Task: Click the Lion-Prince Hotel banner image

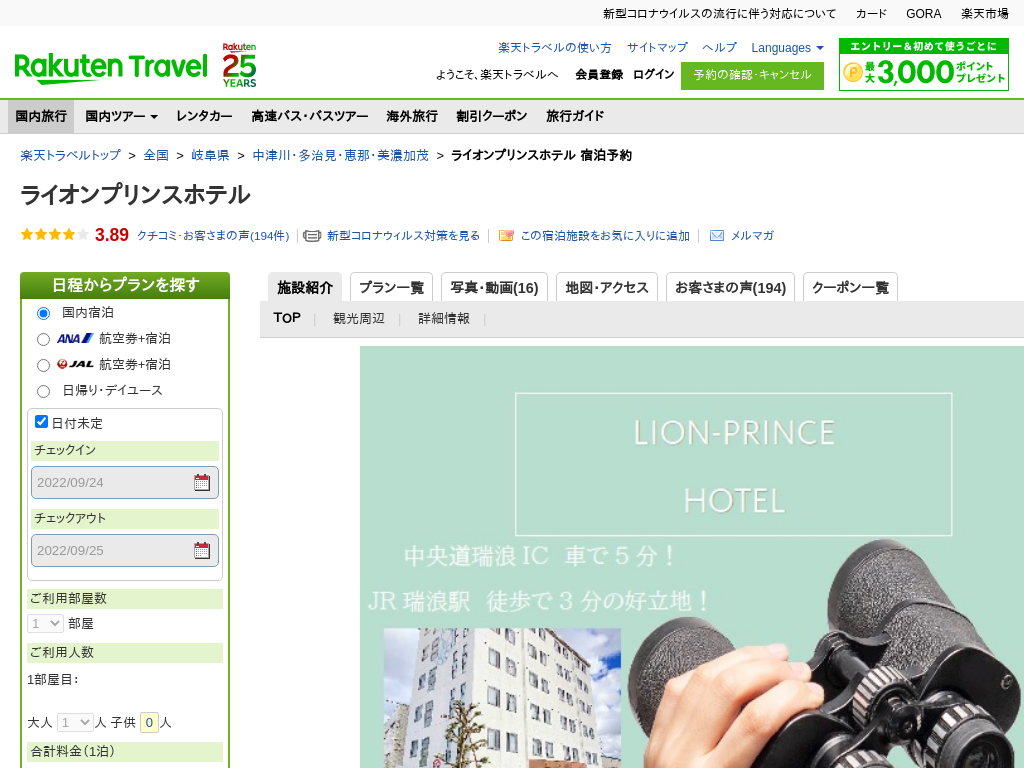Action: click(x=692, y=557)
